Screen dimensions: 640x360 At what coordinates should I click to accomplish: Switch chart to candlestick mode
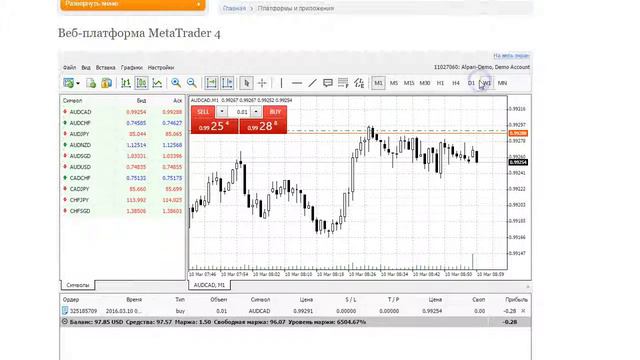141,83
